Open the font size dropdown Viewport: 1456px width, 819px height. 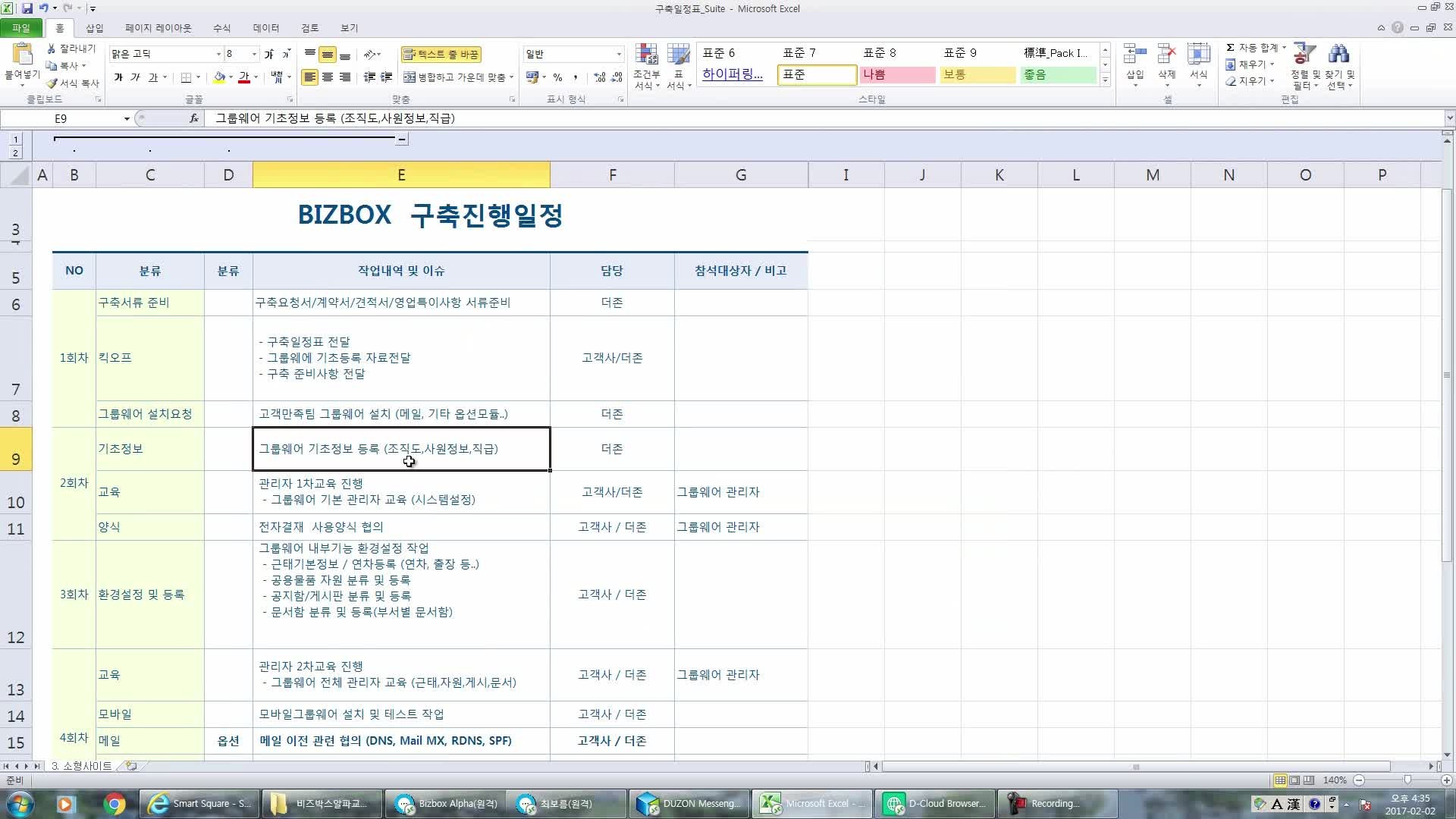pos(254,54)
